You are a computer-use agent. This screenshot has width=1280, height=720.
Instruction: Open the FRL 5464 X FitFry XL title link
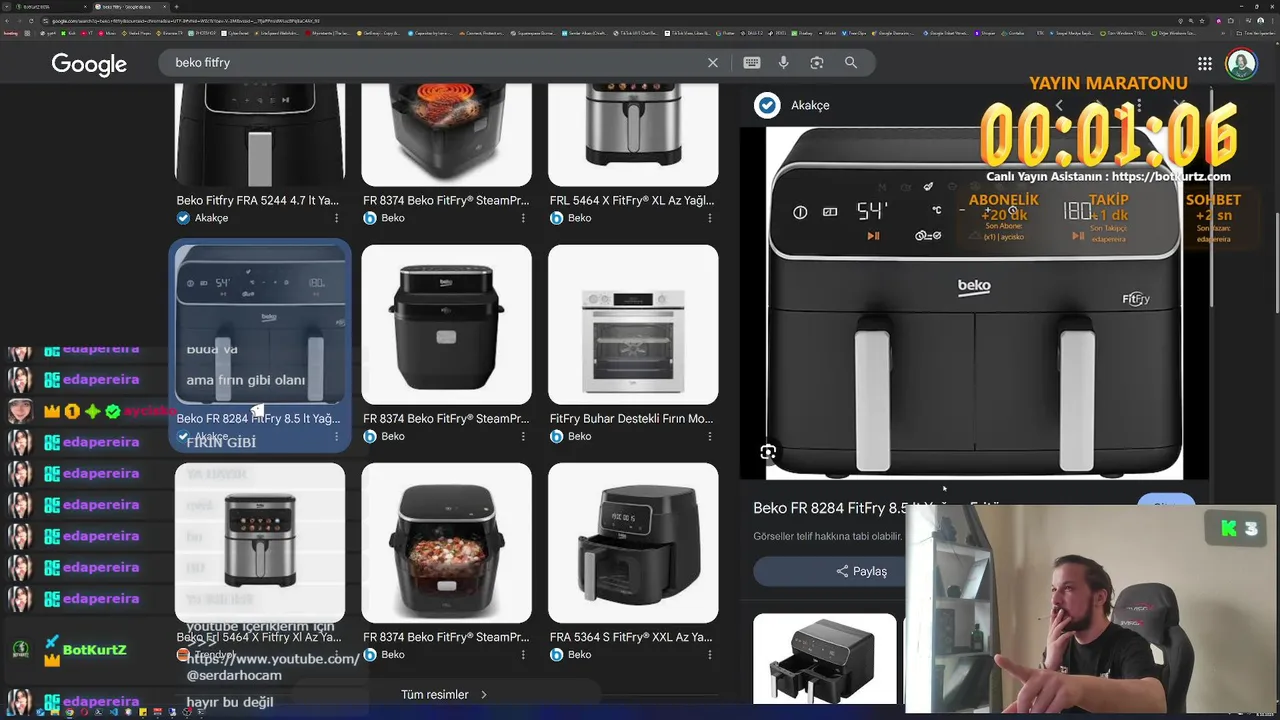[x=632, y=201]
